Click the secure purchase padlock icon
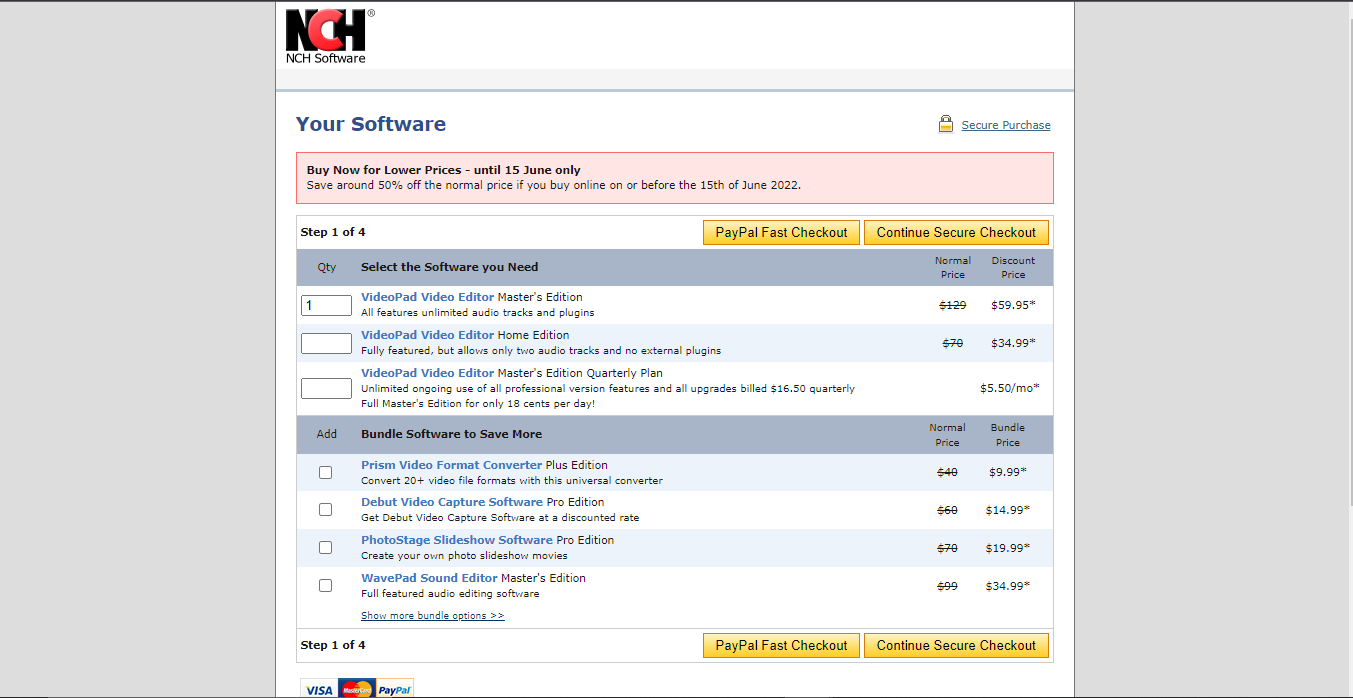This screenshot has height=698, width=1353. (945, 124)
